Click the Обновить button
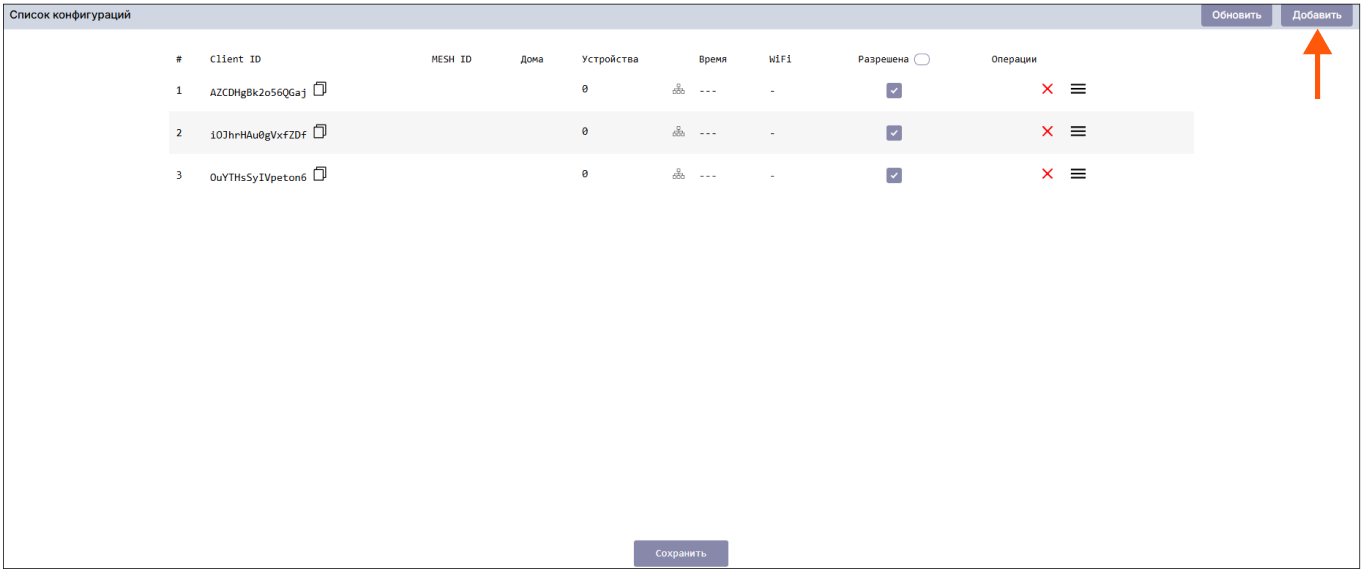The image size is (1363, 572). click(1236, 15)
